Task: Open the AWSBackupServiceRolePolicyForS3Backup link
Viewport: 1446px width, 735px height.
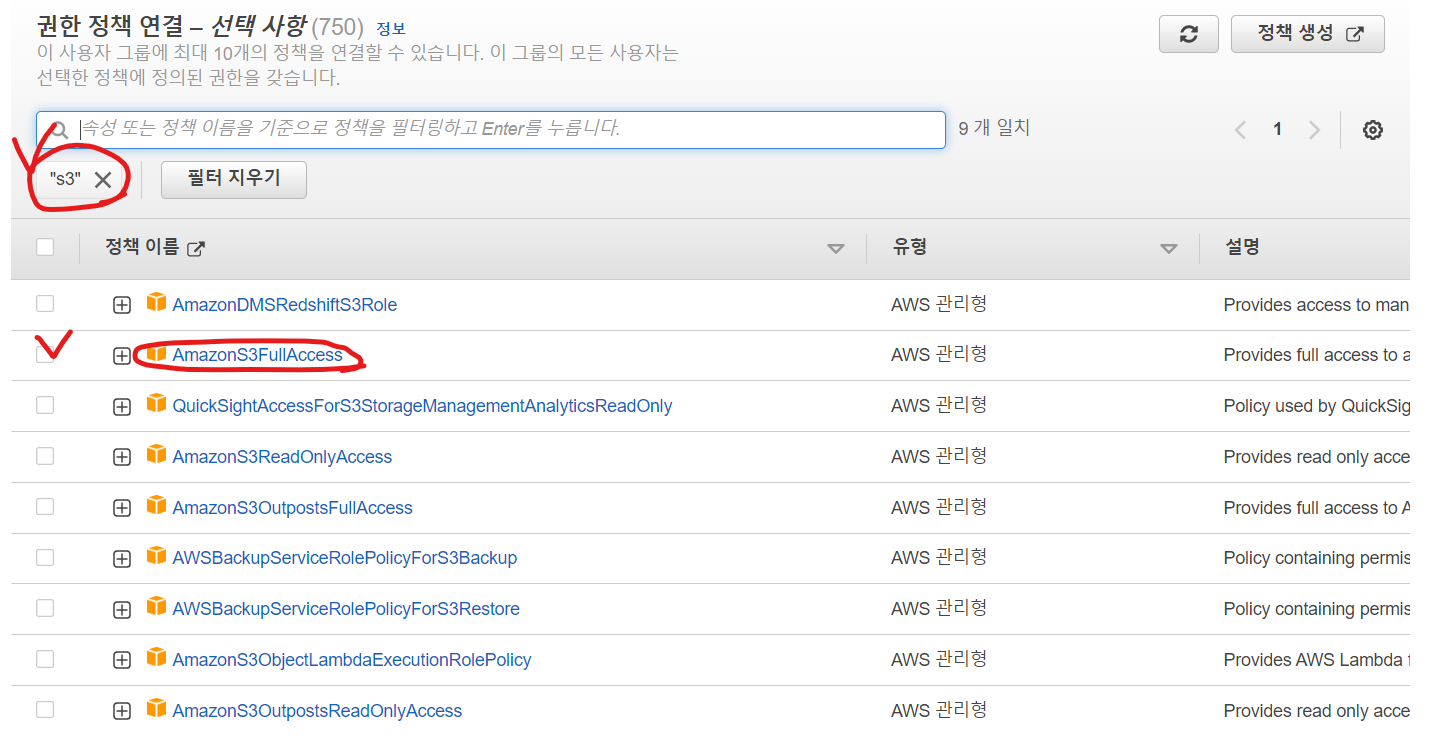Action: pos(345,558)
